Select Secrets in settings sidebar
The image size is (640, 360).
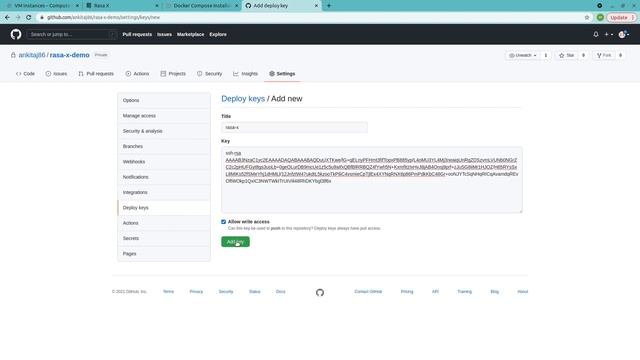pyautogui.click(x=164, y=238)
